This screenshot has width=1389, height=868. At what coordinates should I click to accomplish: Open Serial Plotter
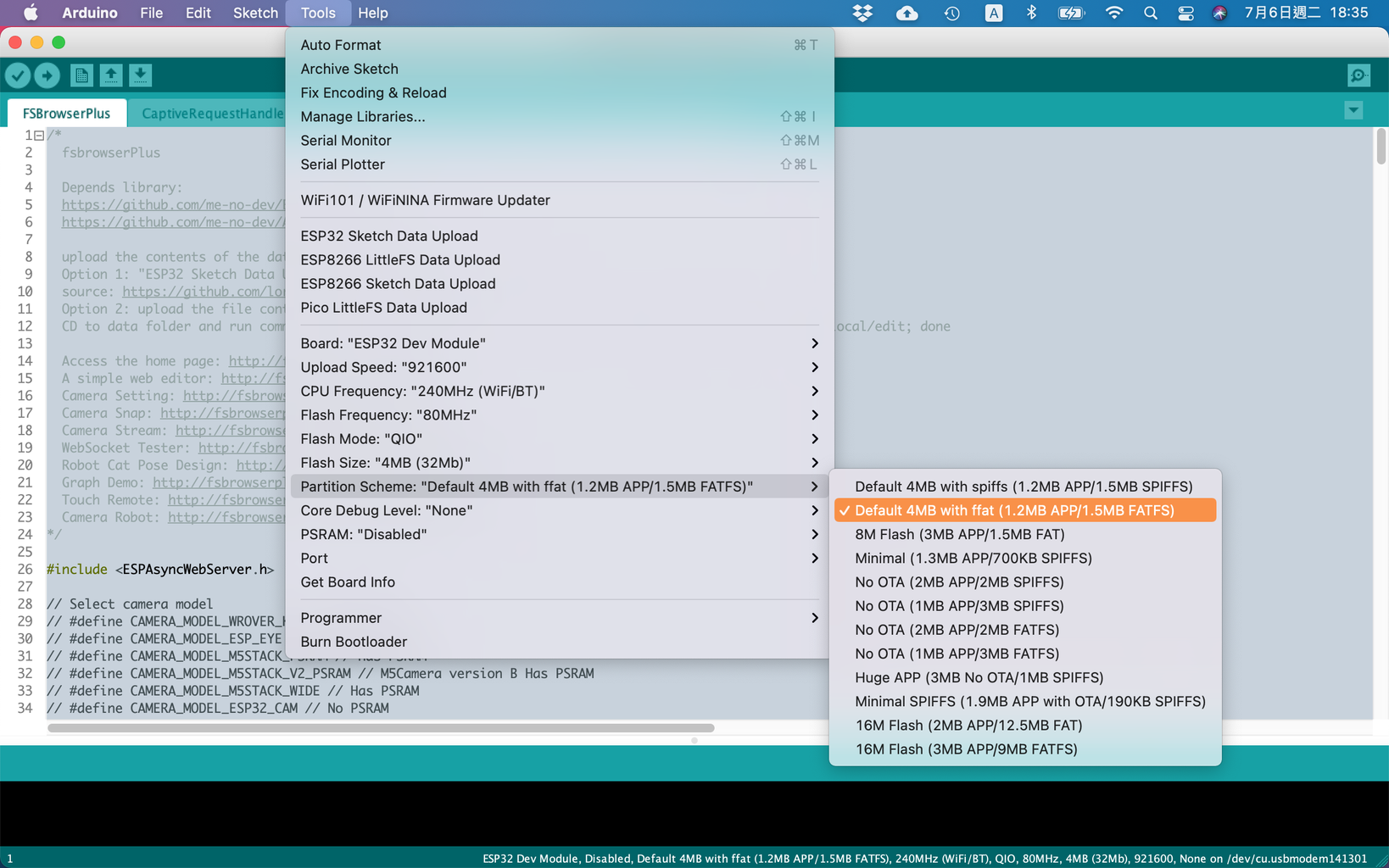[x=559, y=164]
